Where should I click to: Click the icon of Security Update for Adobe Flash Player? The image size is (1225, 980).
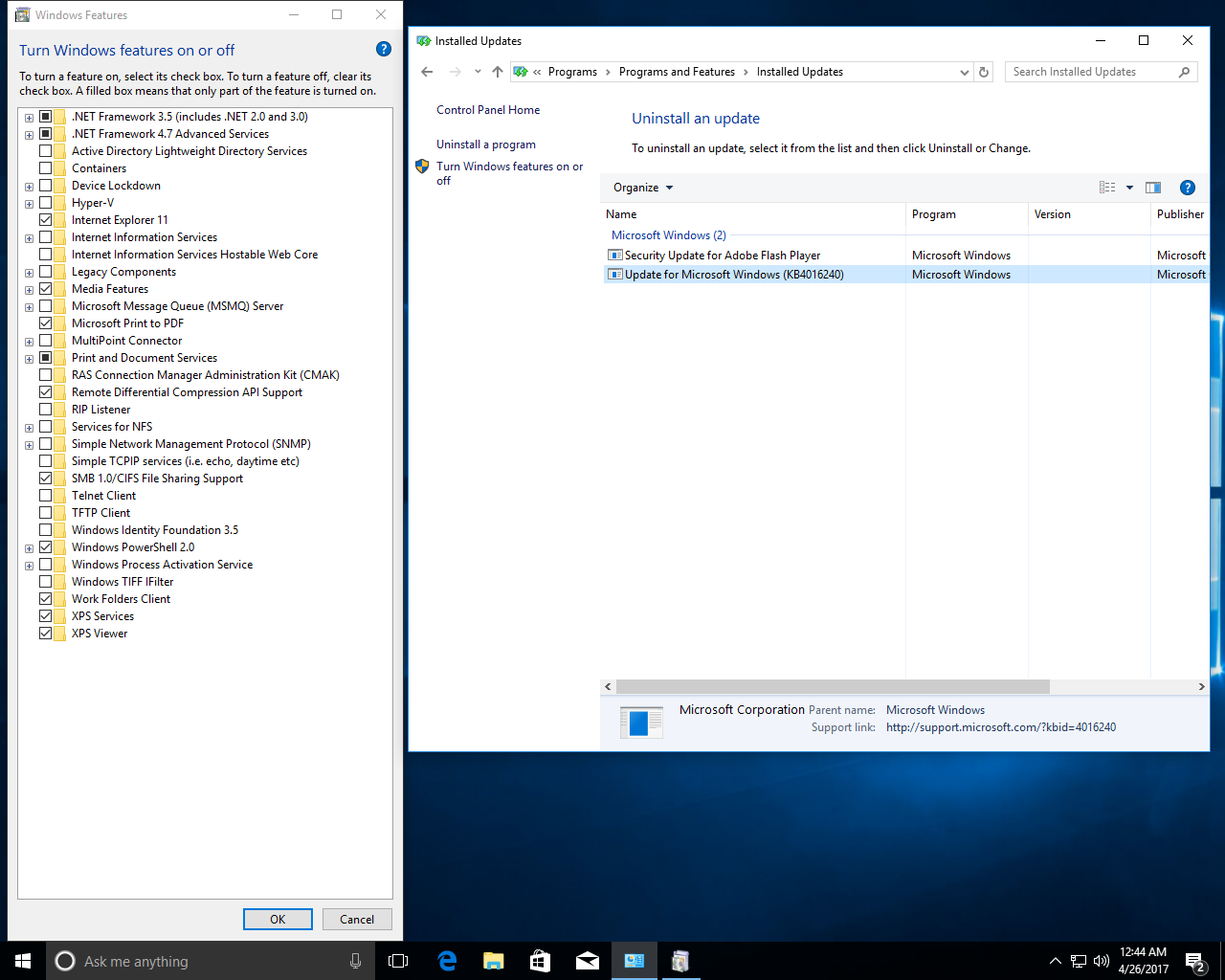[615, 256]
